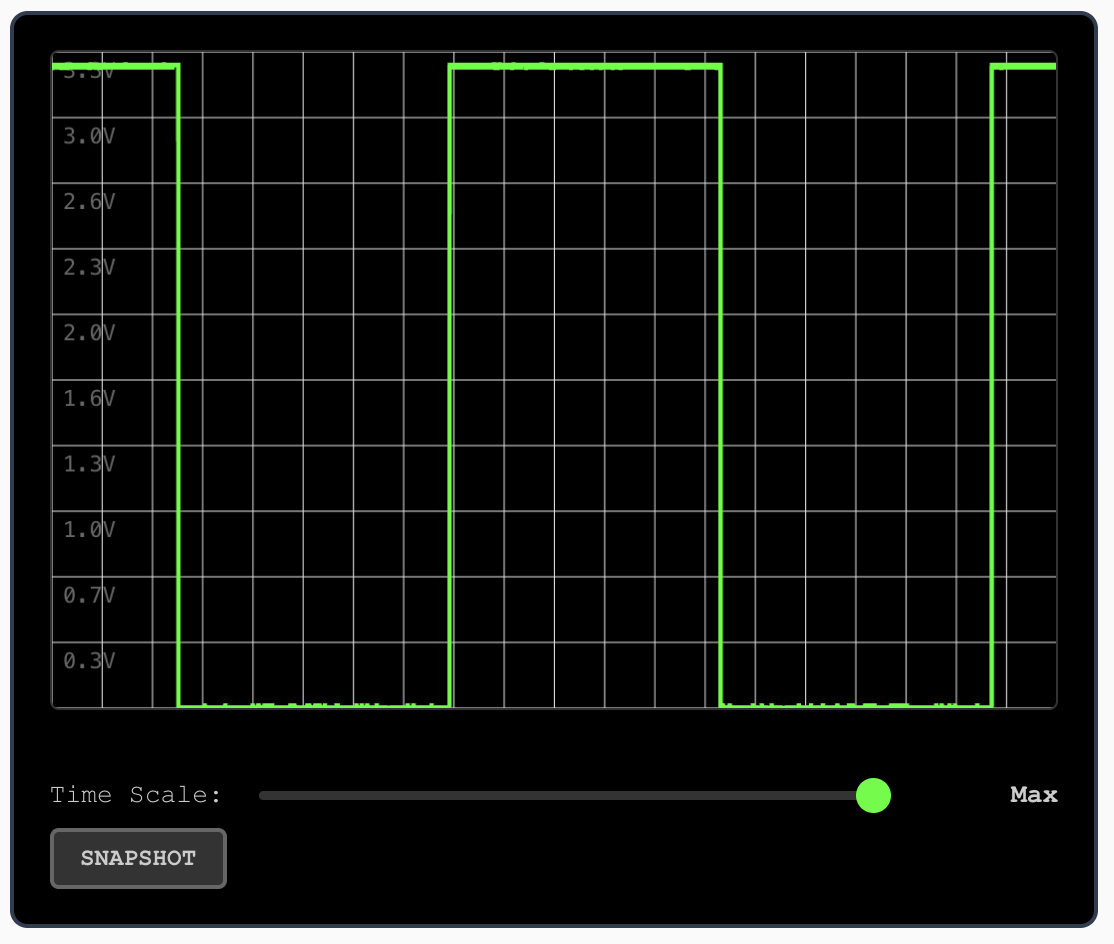
Task: Click the 2.3V axis label
Action: pos(89,267)
